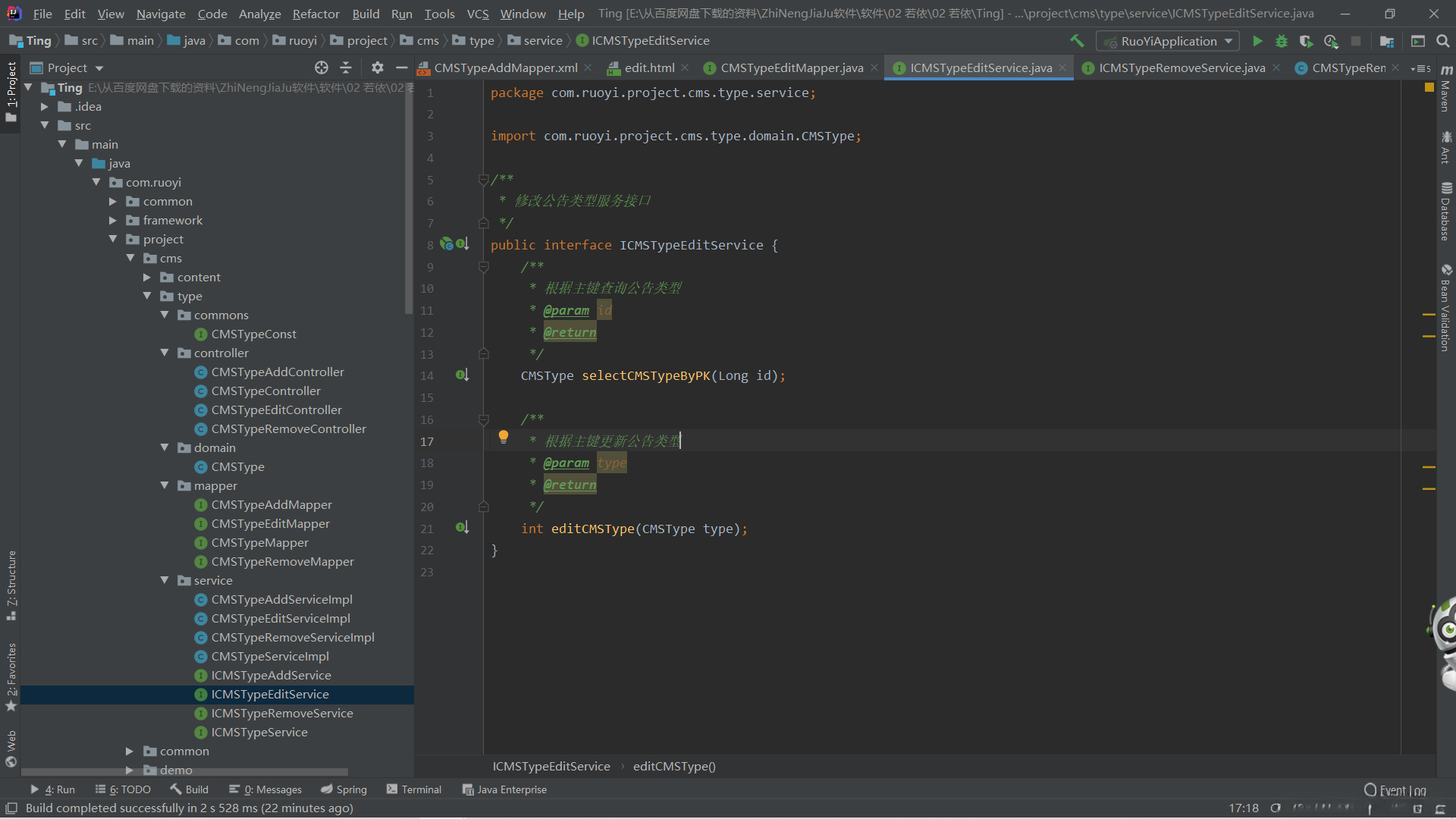Click the locate-file crosshair icon in Project panel
This screenshot has height=819, width=1456.
click(322, 67)
